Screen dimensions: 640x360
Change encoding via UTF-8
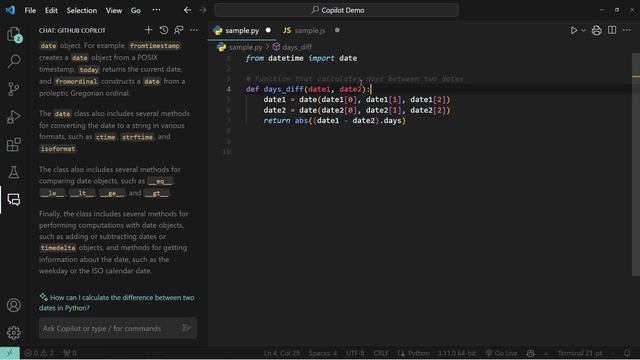click(x=355, y=353)
